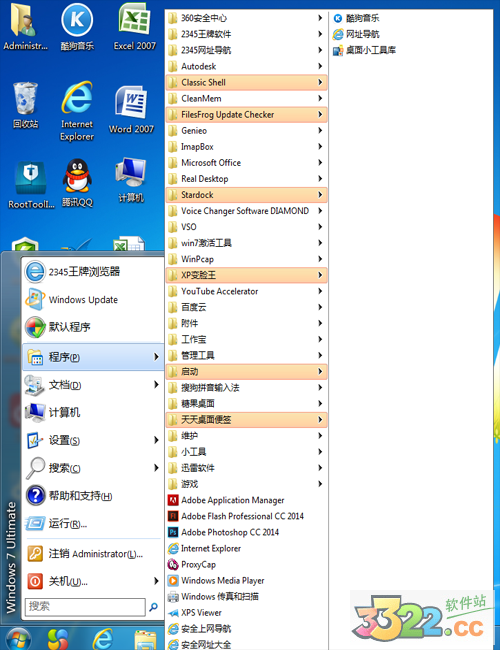The width and height of the screenshot is (500, 650).
Task: Open the Administrator desktop folder icon
Action: tap(25, 27)
